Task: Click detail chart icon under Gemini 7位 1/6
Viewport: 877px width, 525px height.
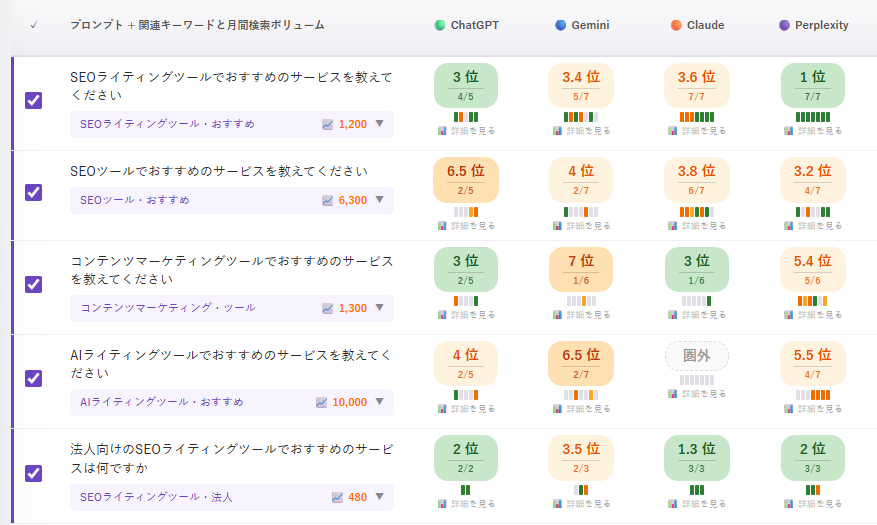Action: pyautogui.click(x=557, y=315)
